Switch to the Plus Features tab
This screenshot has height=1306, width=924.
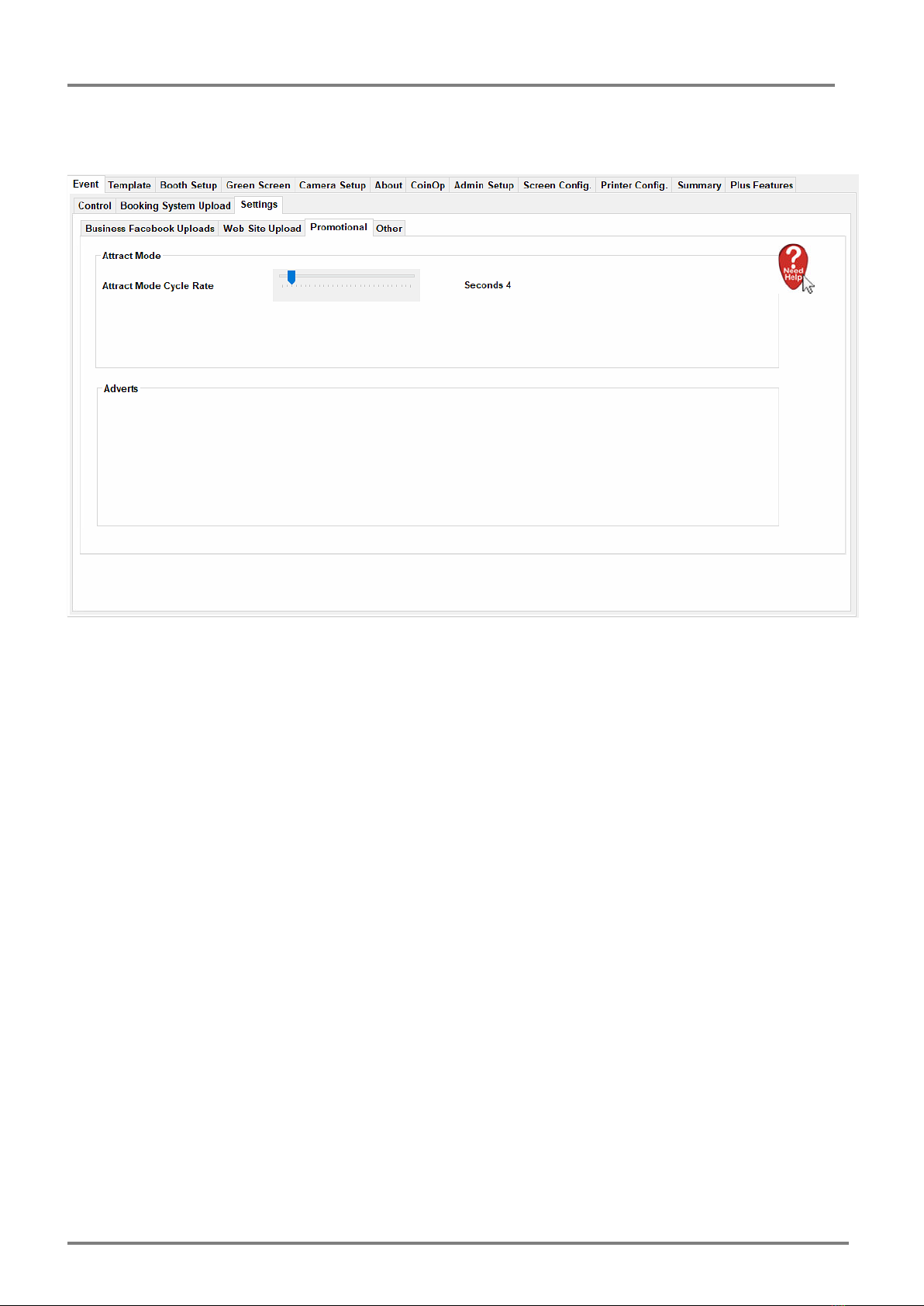click(x=761, y=185)
